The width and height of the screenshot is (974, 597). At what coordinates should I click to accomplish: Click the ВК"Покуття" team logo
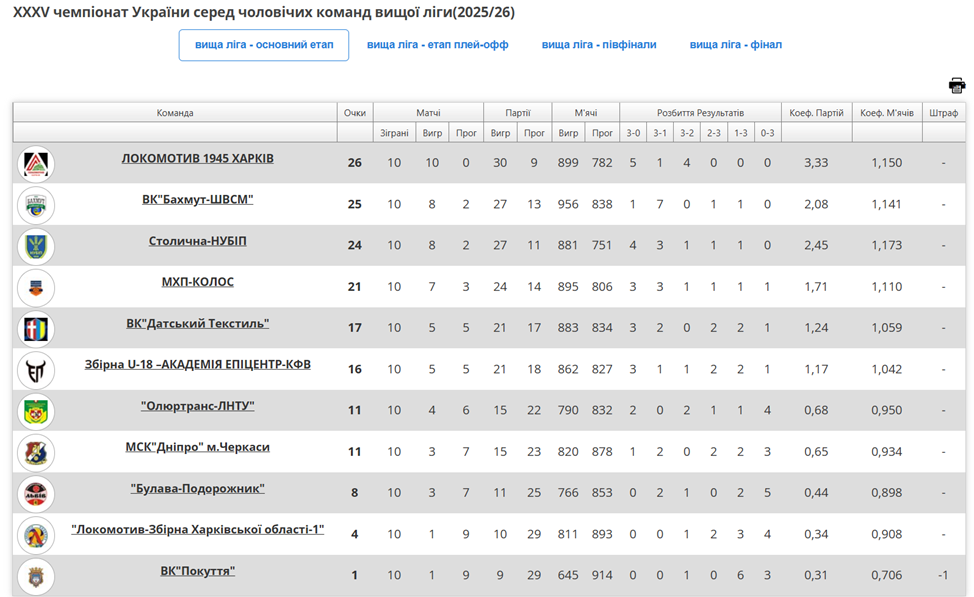pos(36,576)
